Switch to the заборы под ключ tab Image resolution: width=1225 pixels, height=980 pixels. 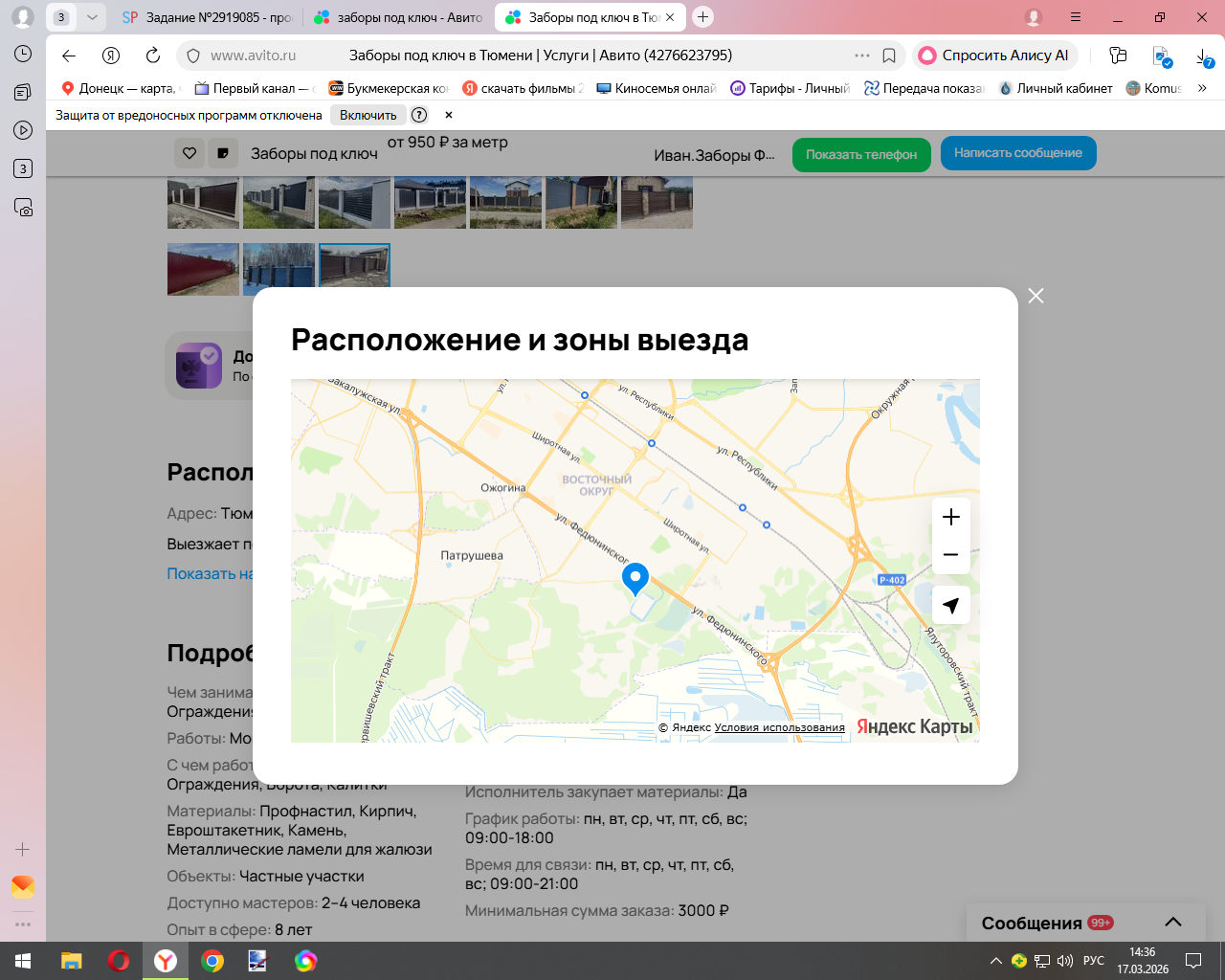[400, 17]
